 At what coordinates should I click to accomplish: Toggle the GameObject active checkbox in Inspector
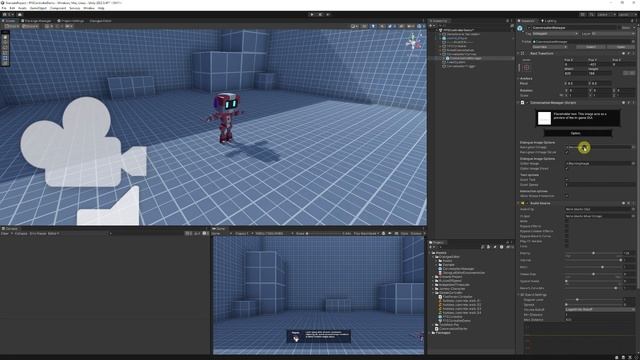529,28
